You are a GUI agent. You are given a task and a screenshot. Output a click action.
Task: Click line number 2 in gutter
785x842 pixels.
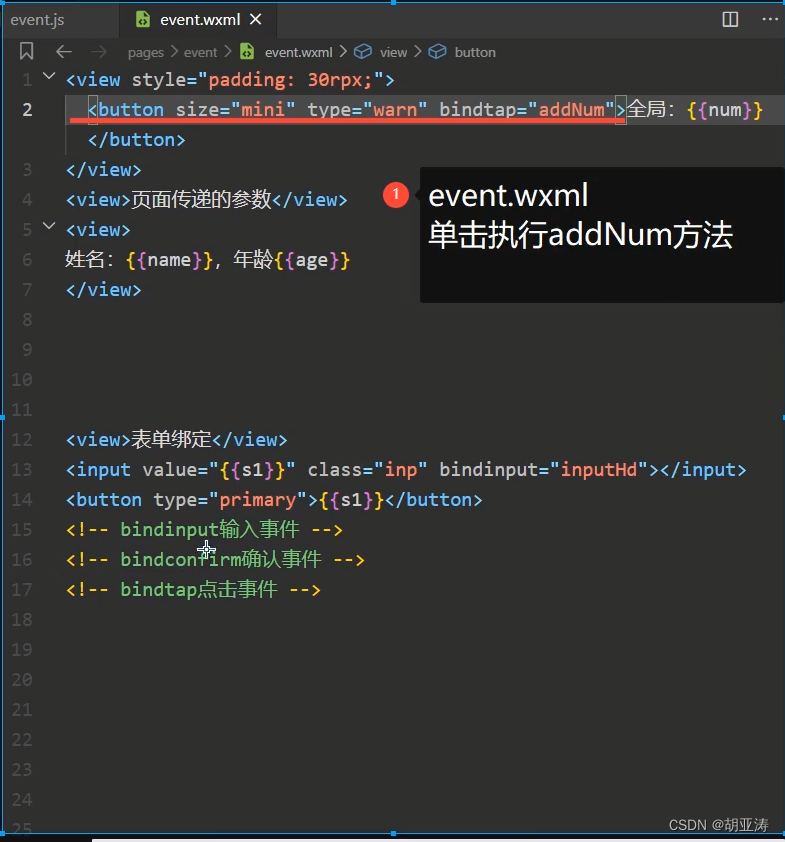point(27,110)
